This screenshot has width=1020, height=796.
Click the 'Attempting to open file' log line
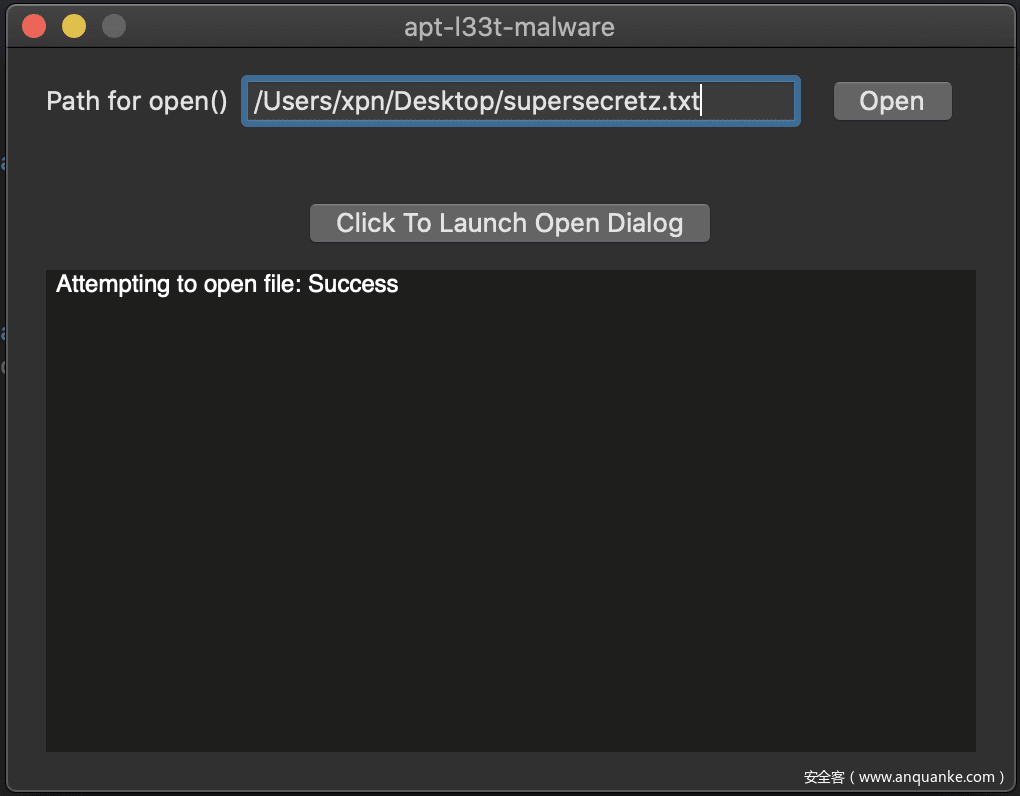pyautogui.click(x=178, y=284)
